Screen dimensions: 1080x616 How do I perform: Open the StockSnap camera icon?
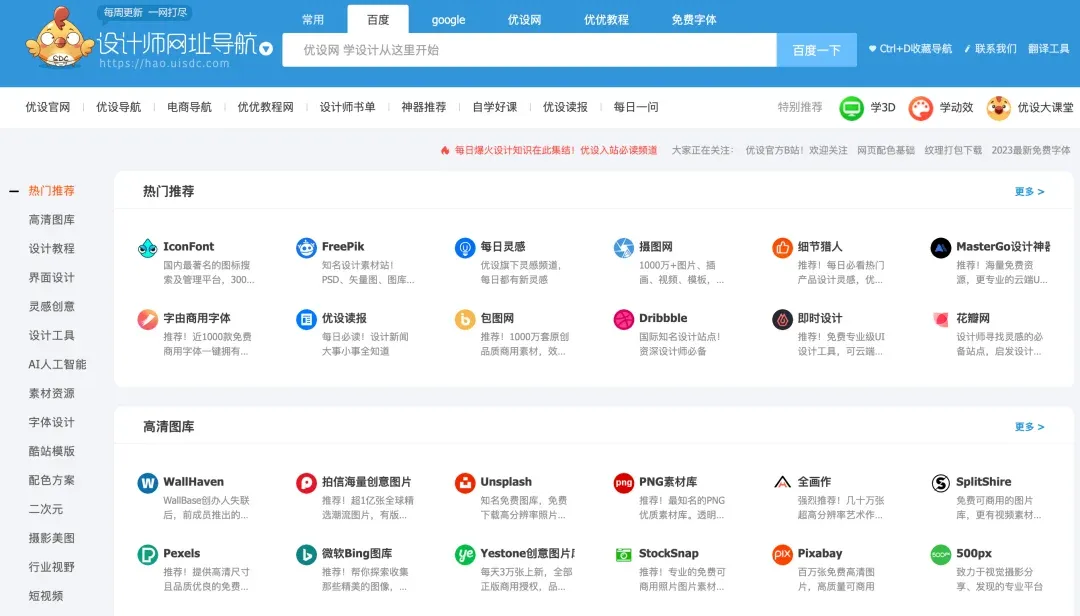(623, 555)
